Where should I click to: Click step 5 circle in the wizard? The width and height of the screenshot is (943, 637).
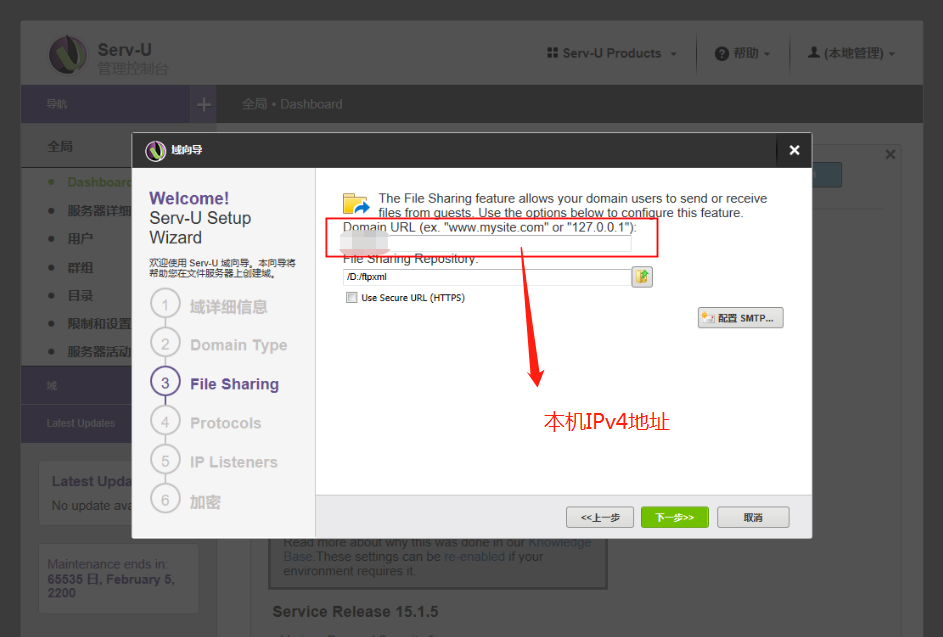click(165, 461)
